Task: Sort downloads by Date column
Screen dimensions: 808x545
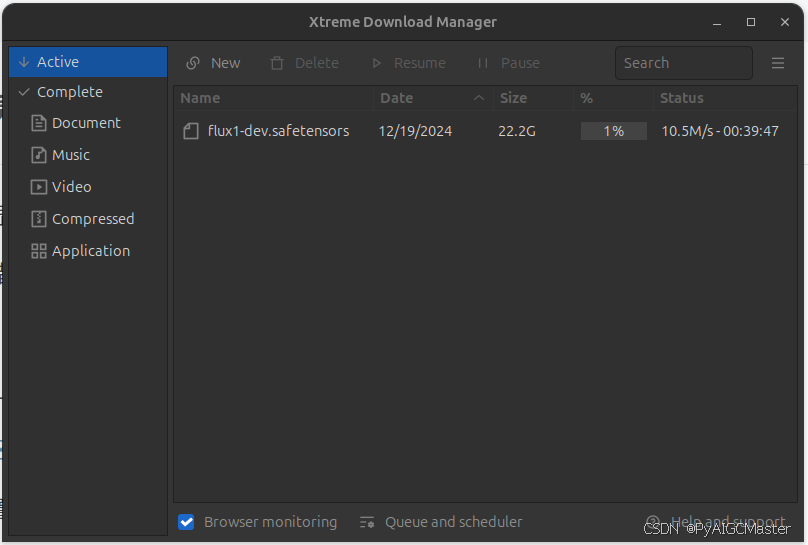Action: (433, 98)
